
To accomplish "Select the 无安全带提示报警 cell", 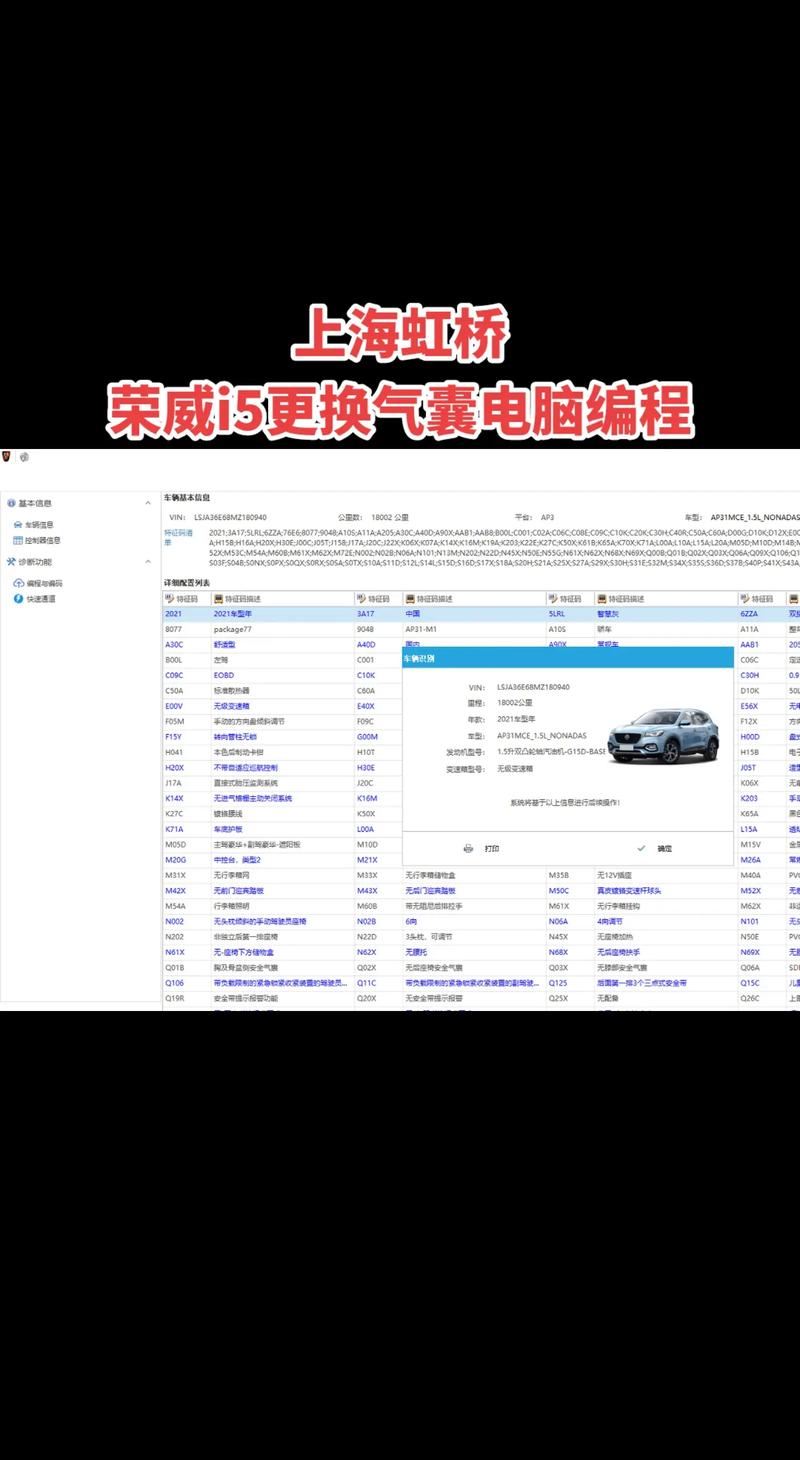I will [x=474, y=998].
